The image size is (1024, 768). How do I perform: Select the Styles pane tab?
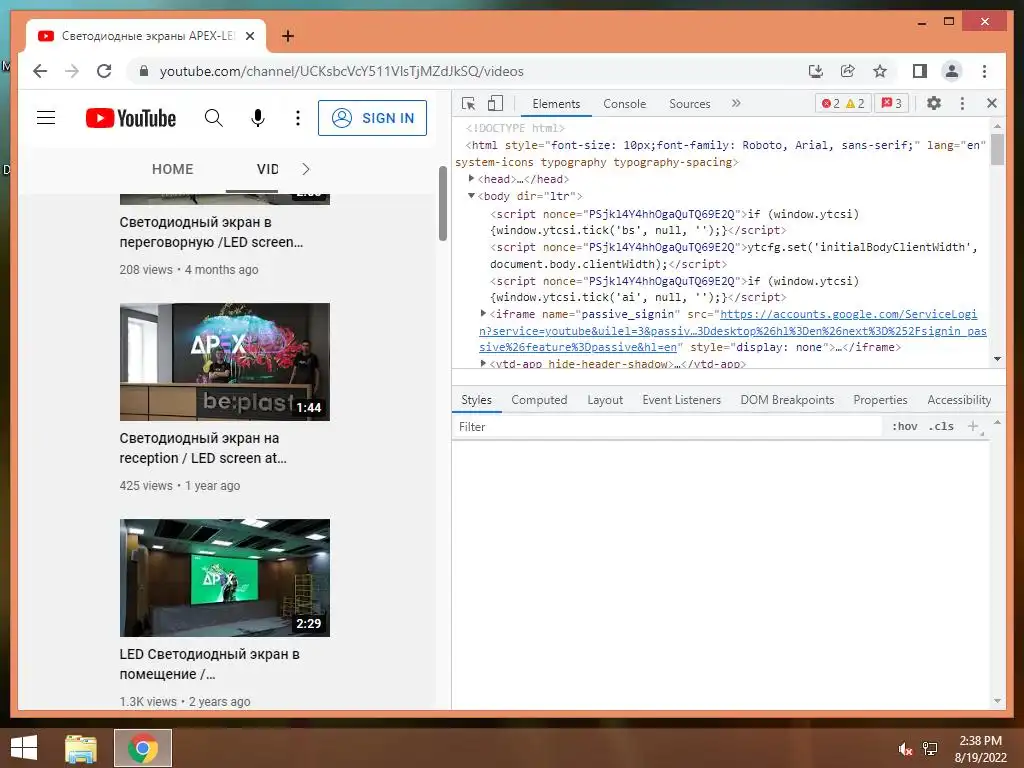tap(476, 400)
